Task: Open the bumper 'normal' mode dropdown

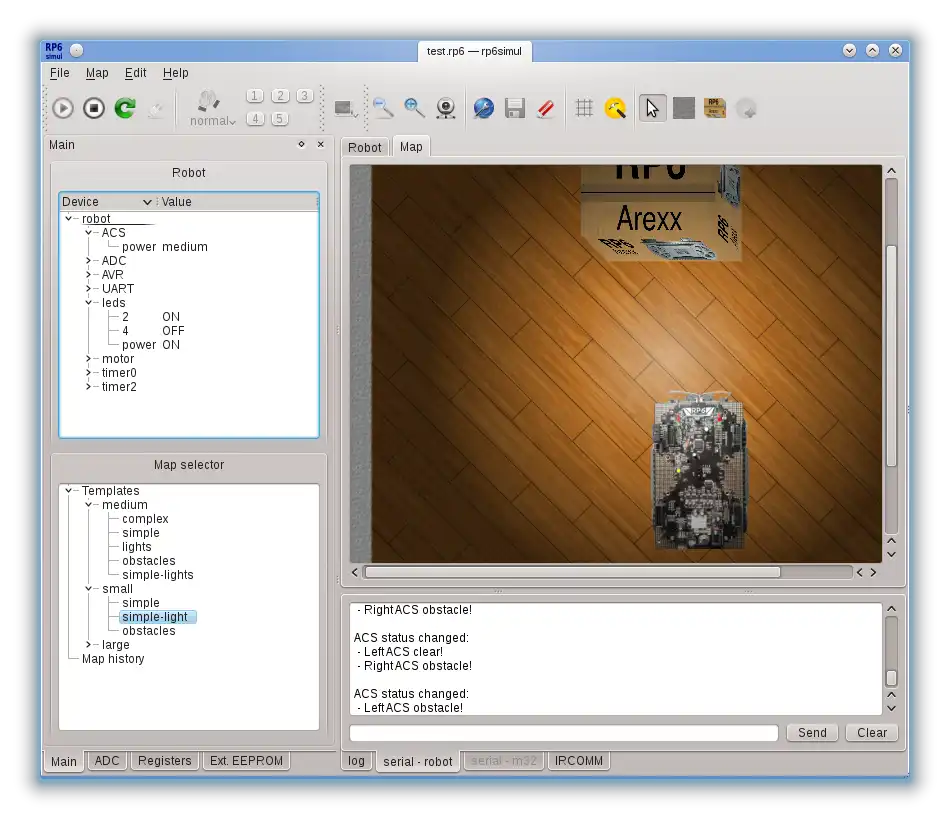Action: [212, 109]
